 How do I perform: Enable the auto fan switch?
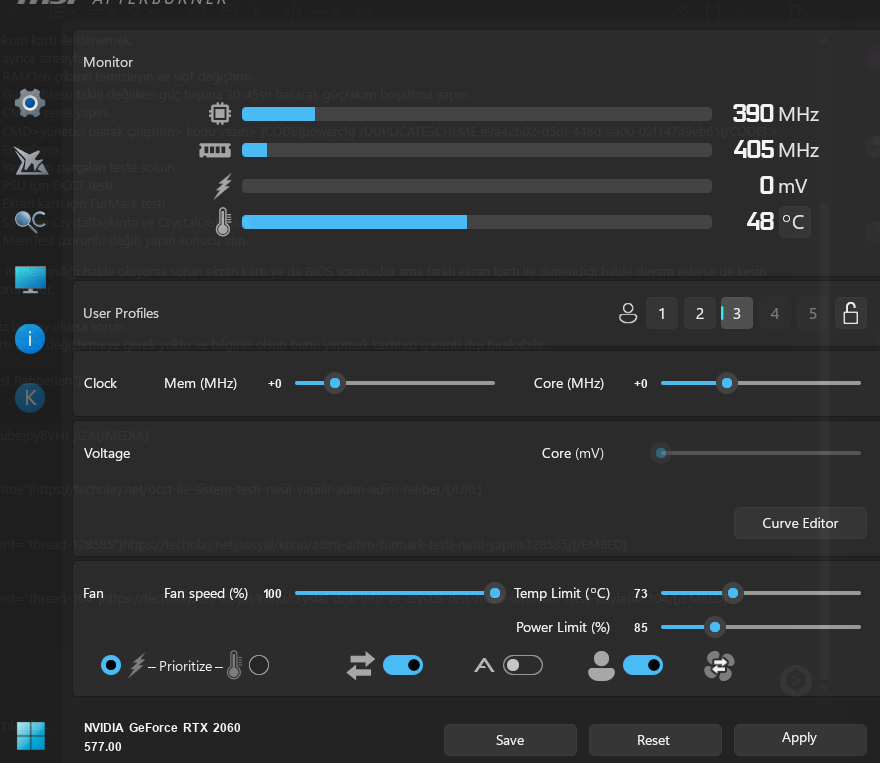tap(523, 665)
